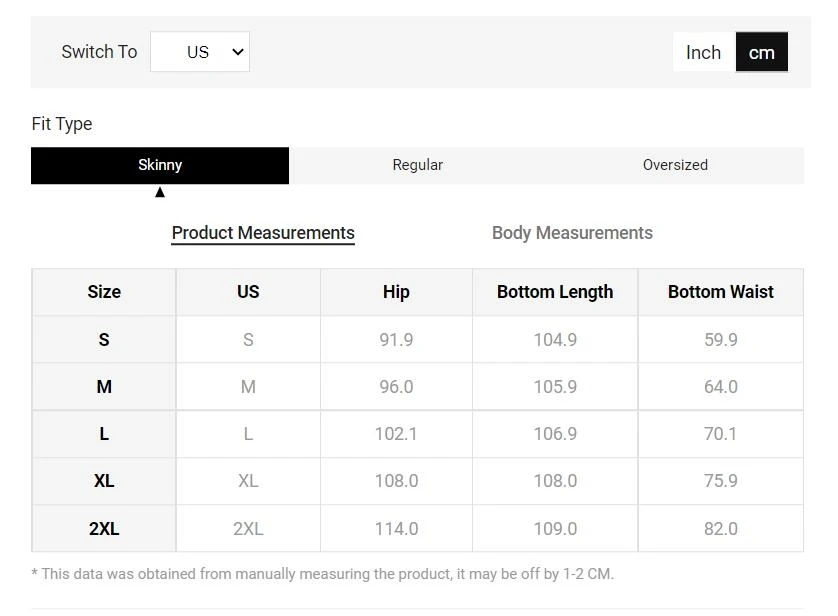
Task: Click the bold XL size row label
Action: (x=104, y=481)
